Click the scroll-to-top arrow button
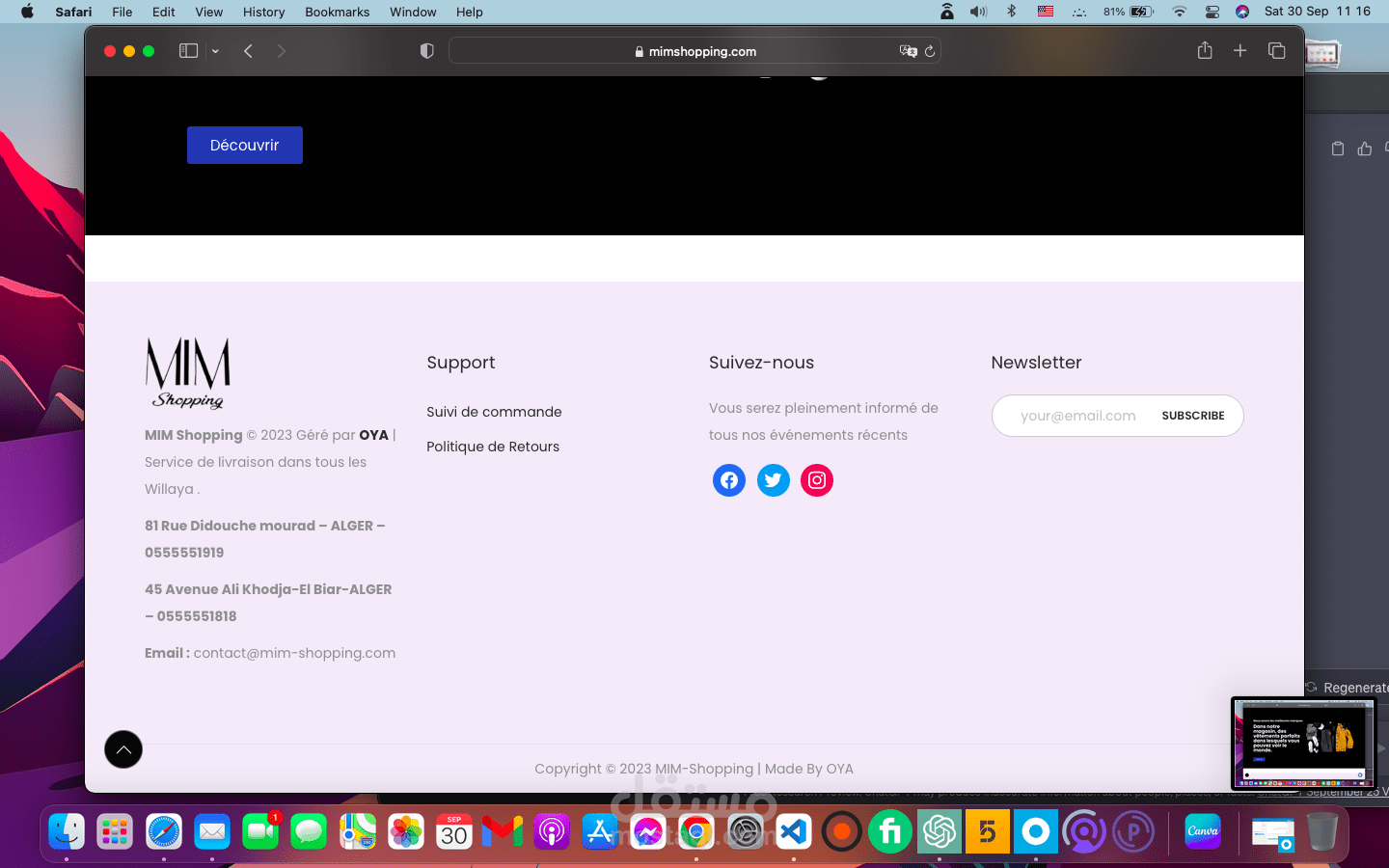The width and height of the screenshot is (1389, 868). coord(123,749)
